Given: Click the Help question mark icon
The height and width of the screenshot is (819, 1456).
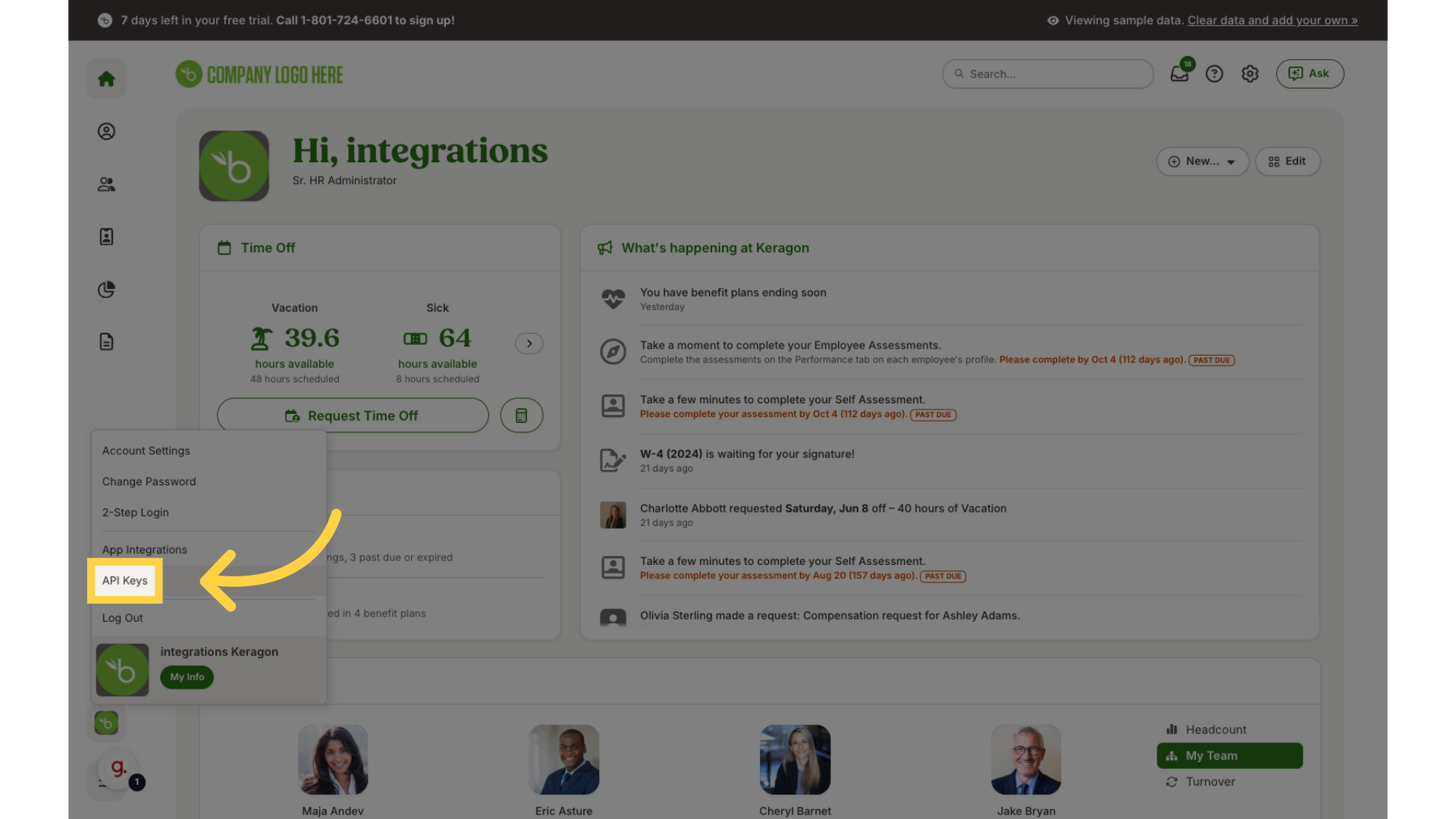Looking at the screenshot, I should point(1214,74).
